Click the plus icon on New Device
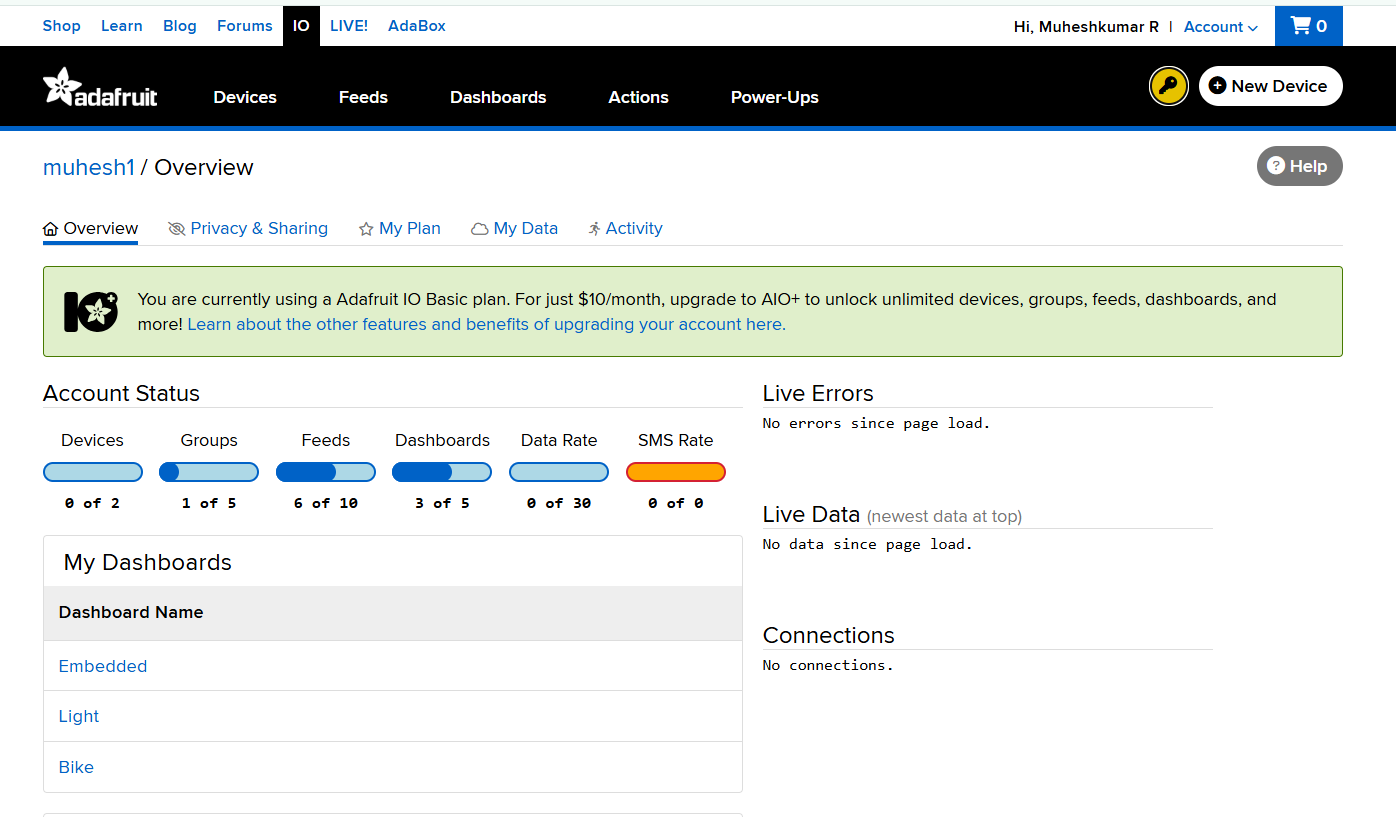 tap(1217, 86)
